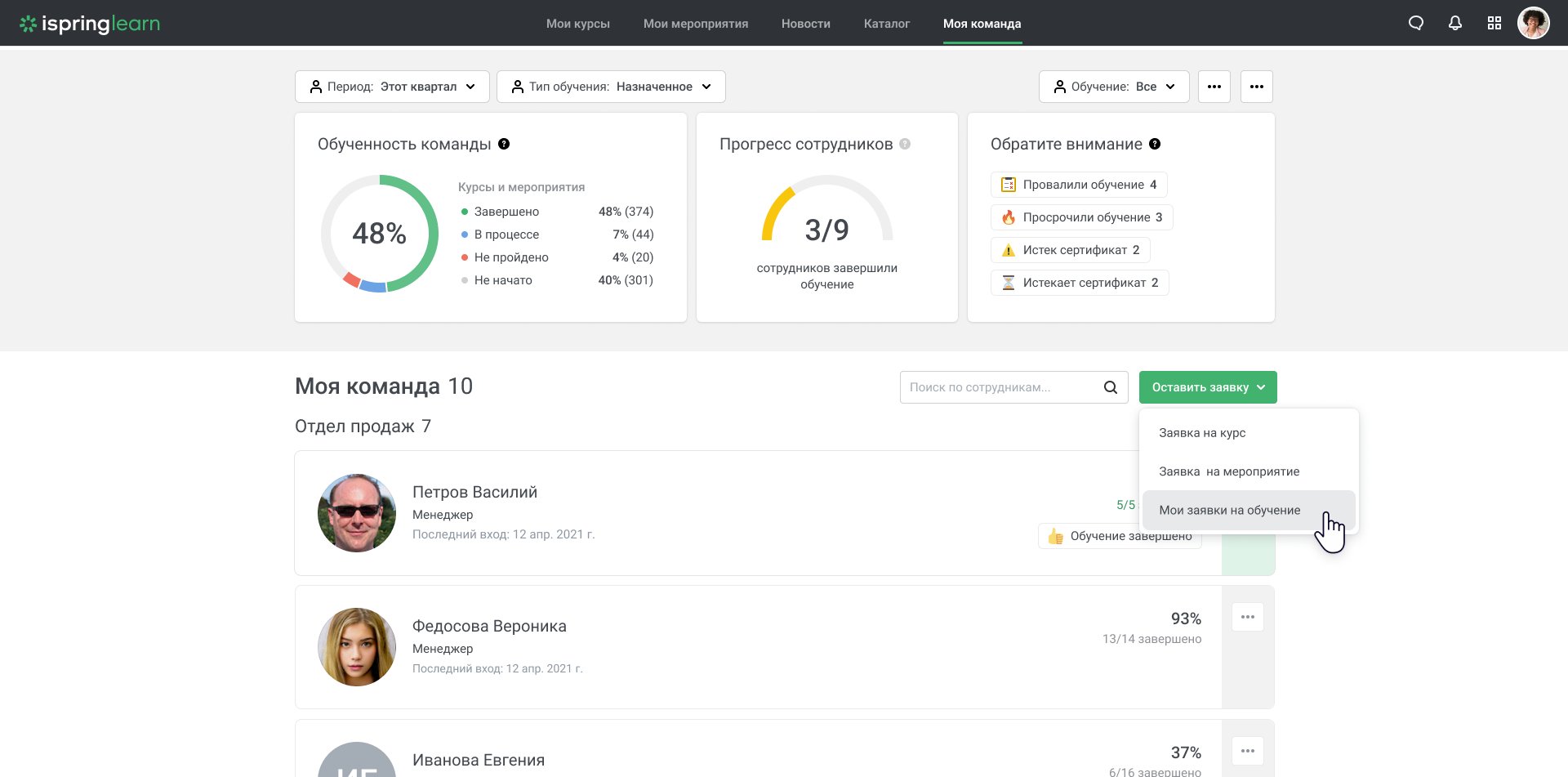This screenshot has height=777, width=1568.
Task: Click the search magnifier in employee search
Action: pos(1110,386)
